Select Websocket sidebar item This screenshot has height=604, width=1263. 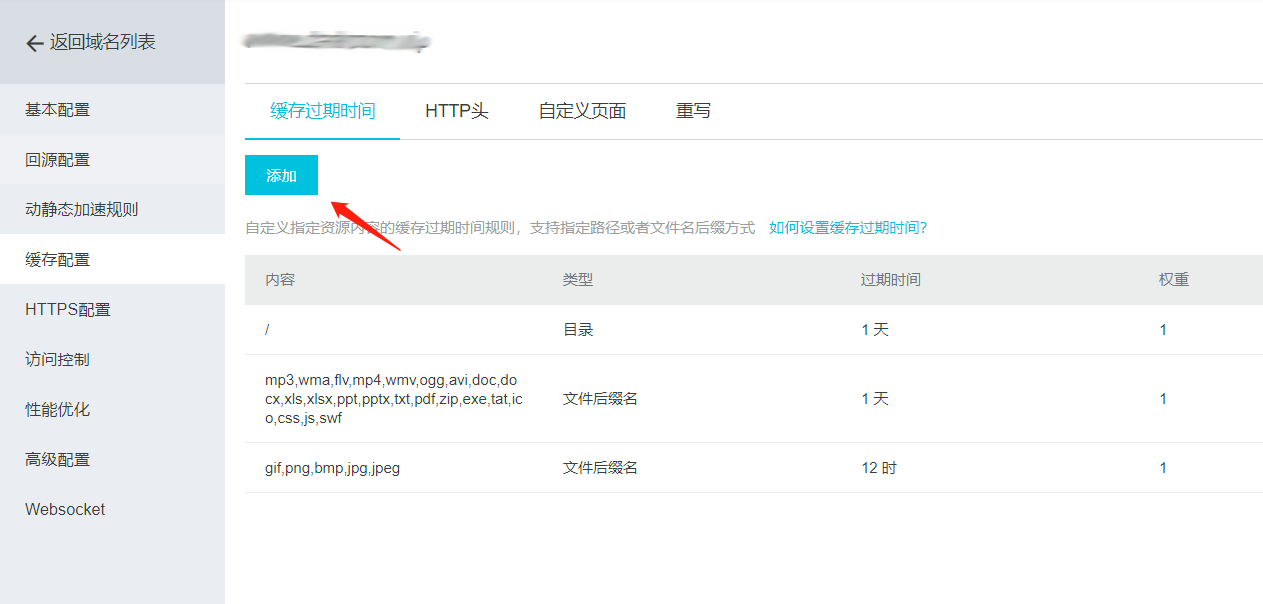coord(65,510)
